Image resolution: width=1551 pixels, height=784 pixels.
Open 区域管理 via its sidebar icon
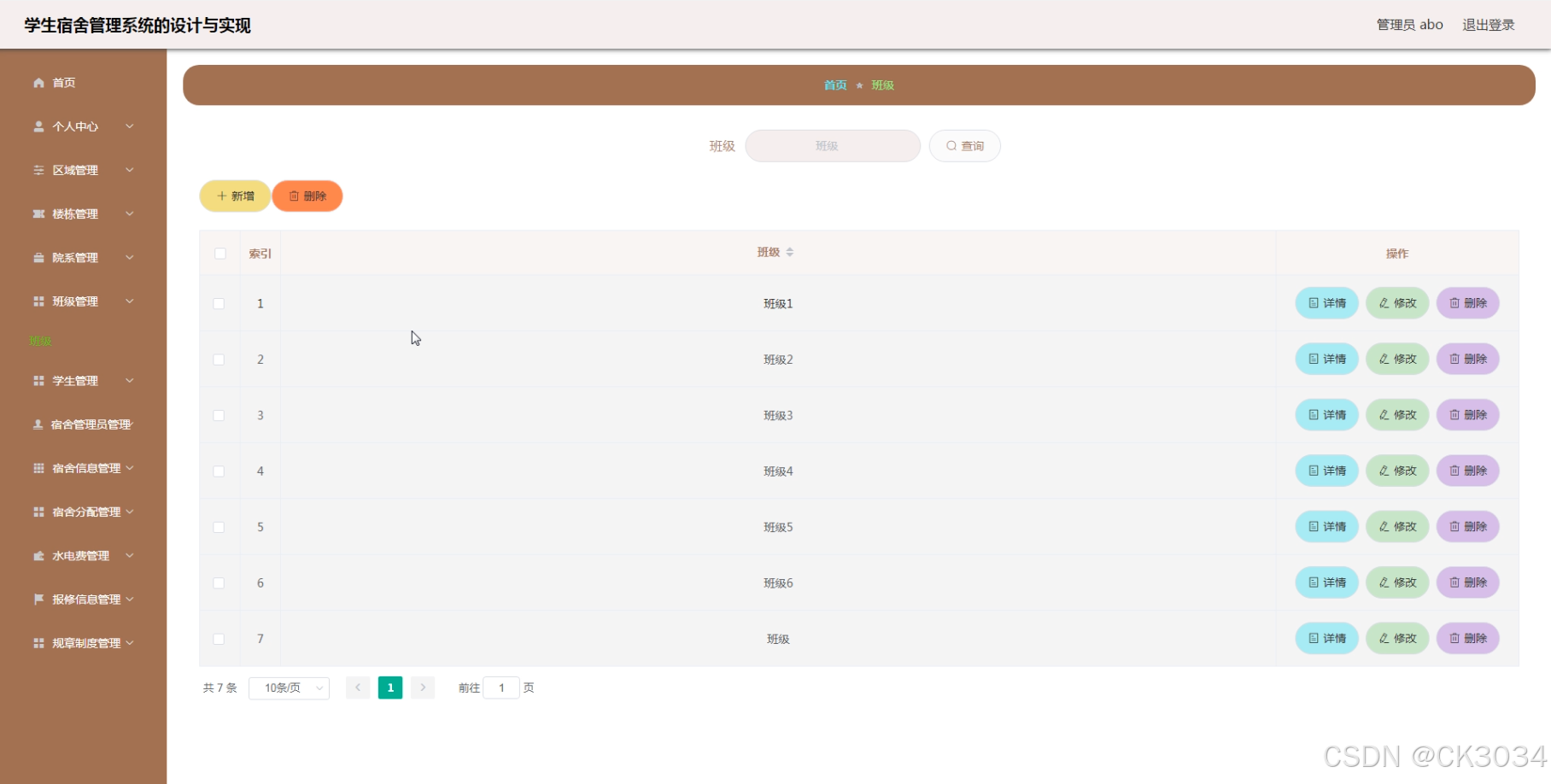38,170
